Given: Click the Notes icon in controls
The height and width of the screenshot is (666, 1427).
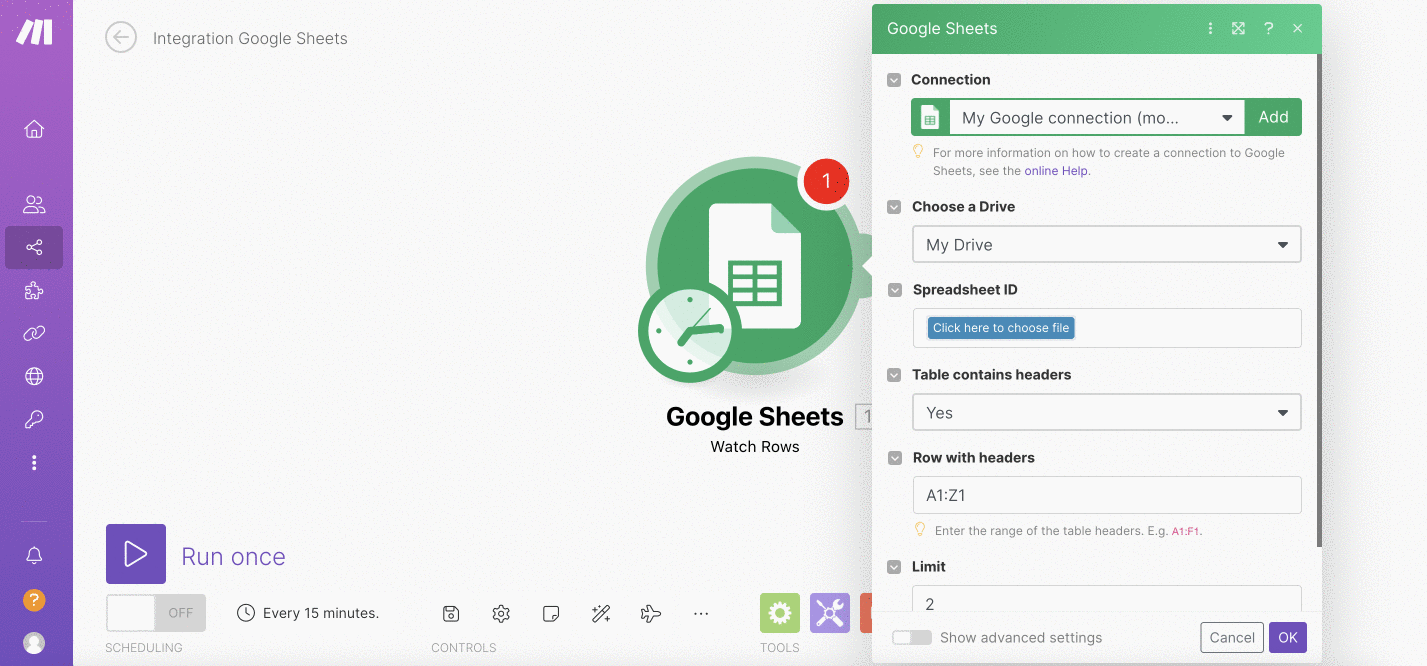Looking at the screenshot, I should coord(551,614).
